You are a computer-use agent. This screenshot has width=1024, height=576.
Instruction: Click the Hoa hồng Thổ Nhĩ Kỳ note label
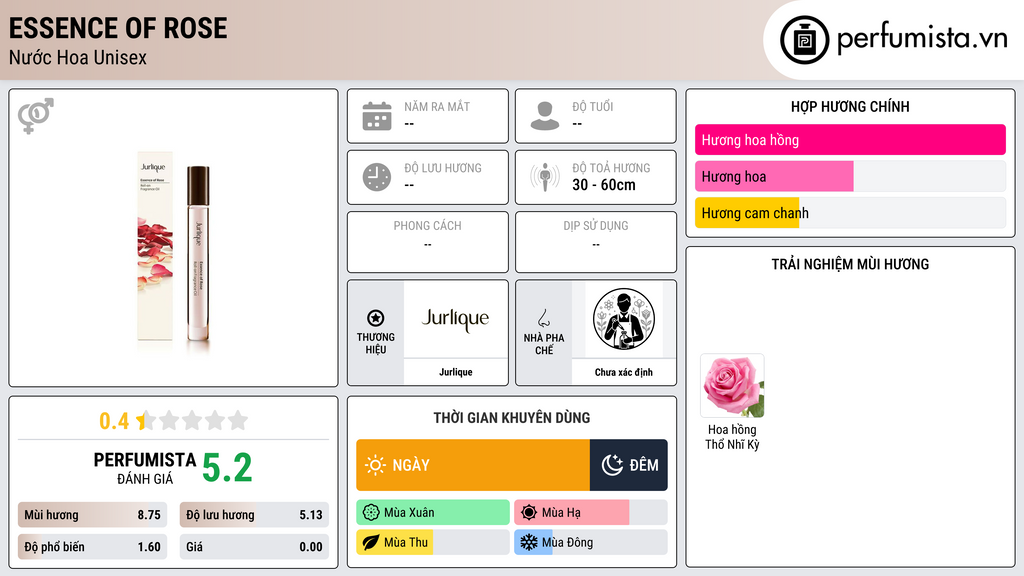click(x=732, y=437)
